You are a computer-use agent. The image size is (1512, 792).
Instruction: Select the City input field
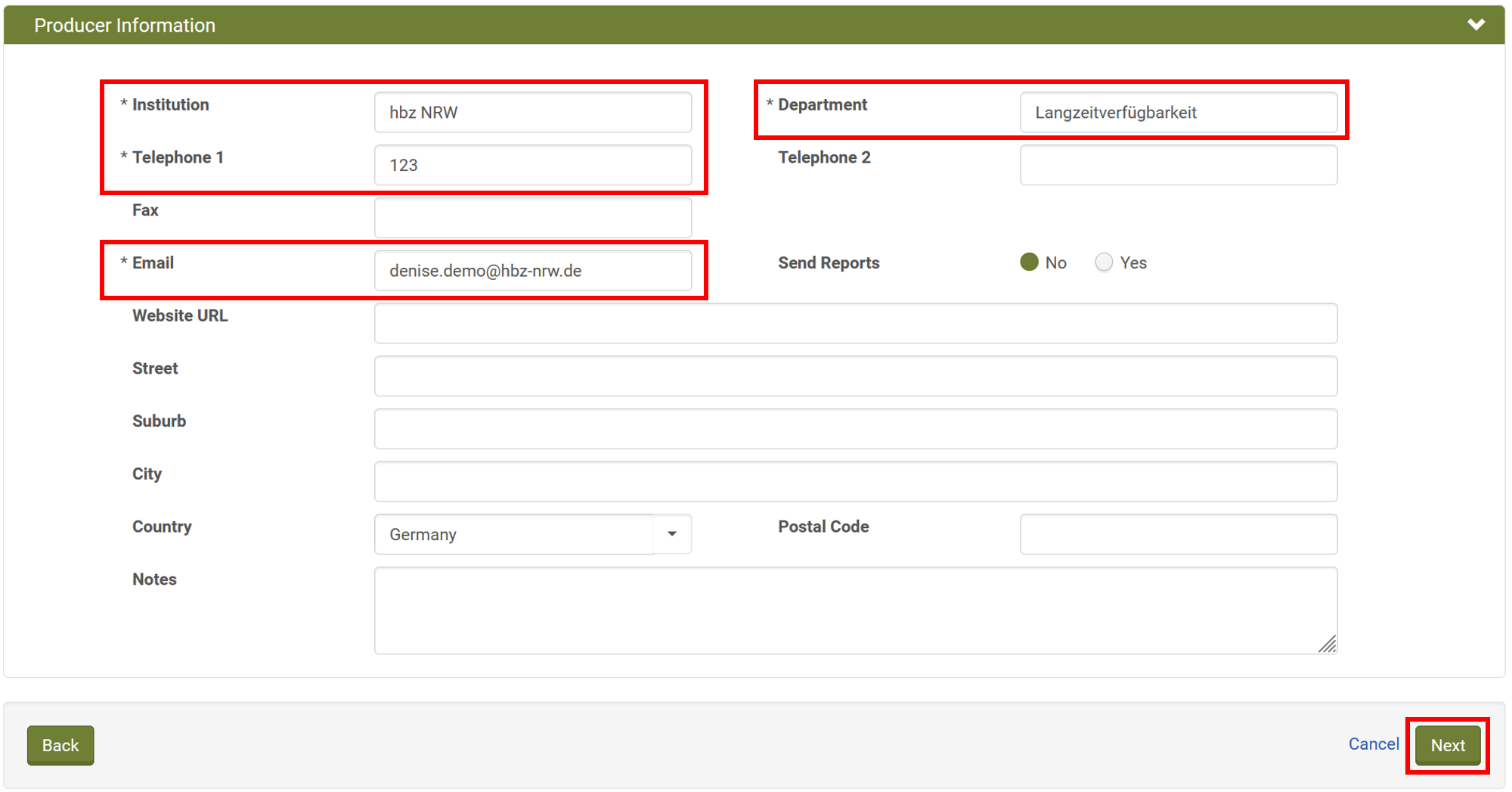tap(855, 482)
